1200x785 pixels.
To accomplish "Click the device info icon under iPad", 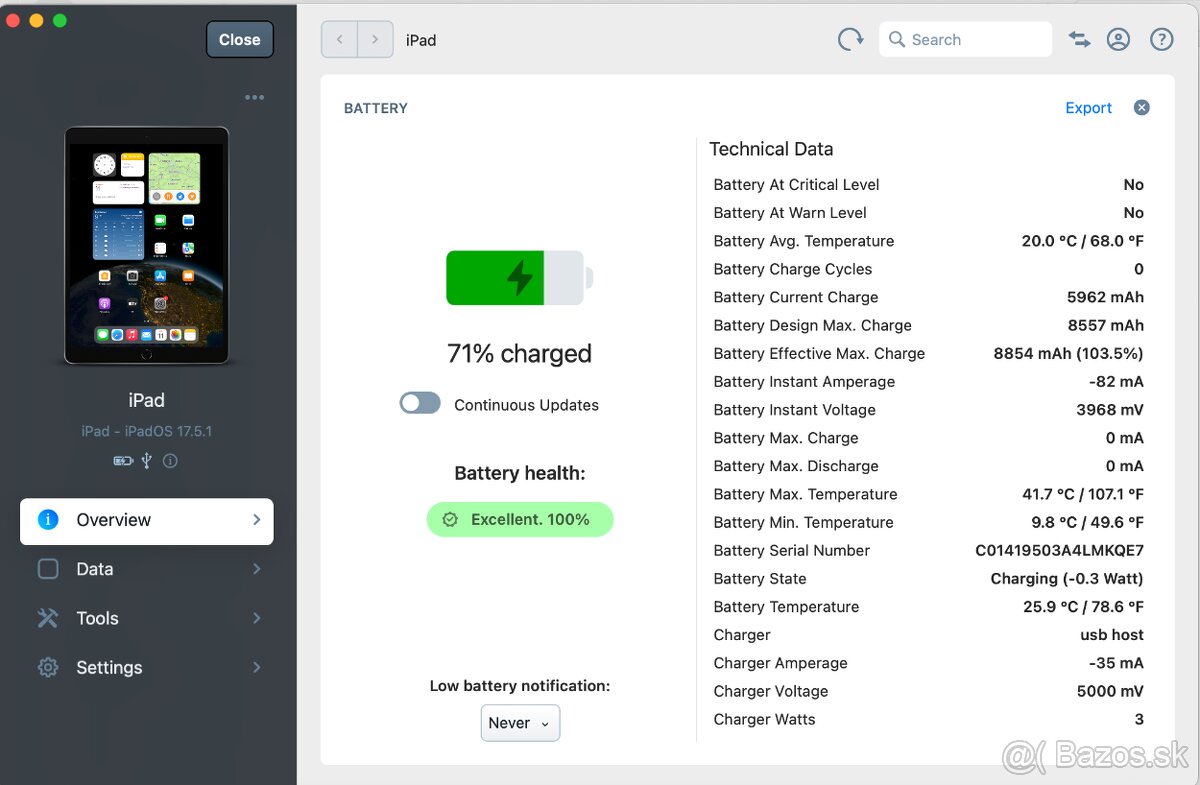I will pos(170,461).
